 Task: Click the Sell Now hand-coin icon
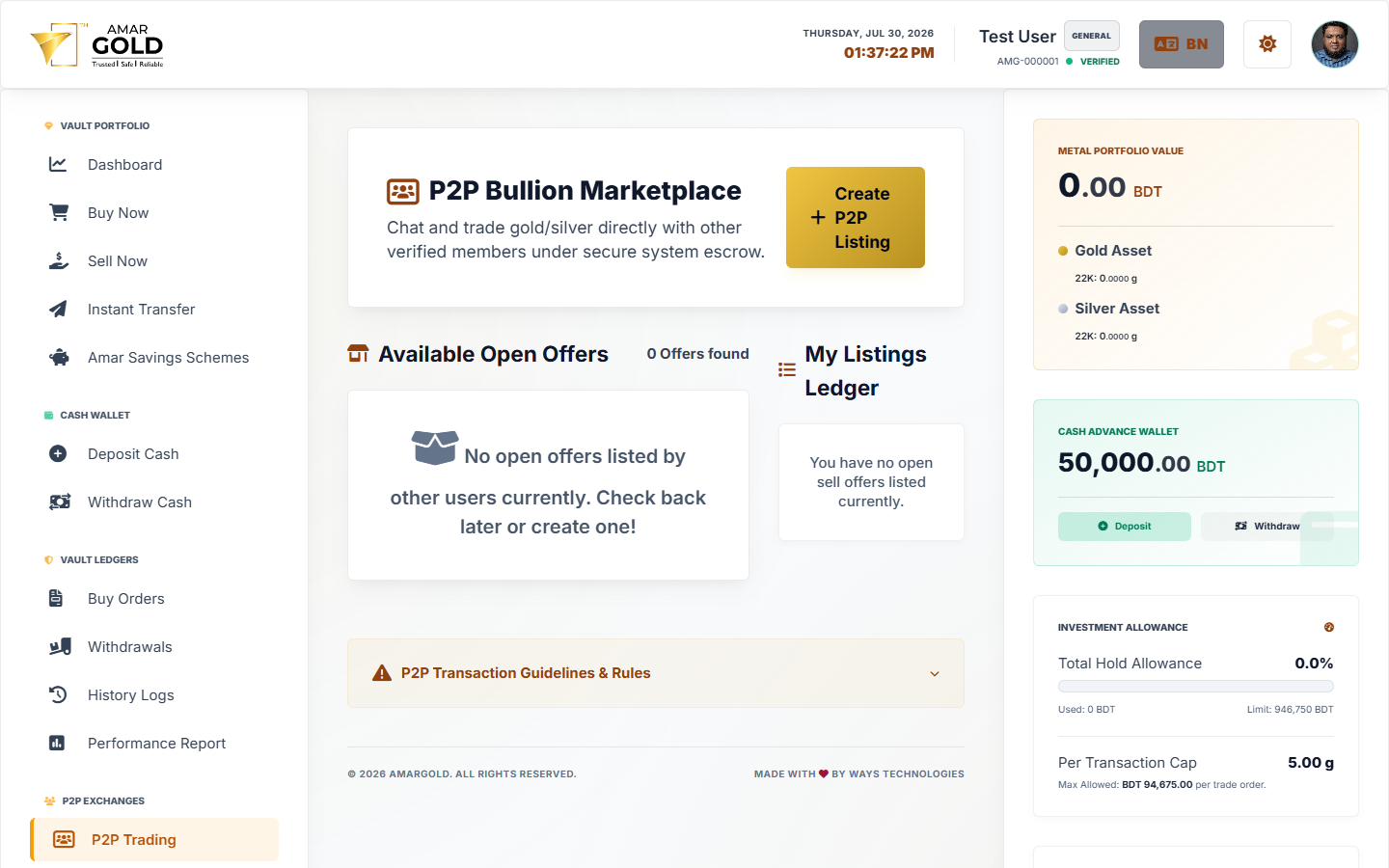pos(59,260)
